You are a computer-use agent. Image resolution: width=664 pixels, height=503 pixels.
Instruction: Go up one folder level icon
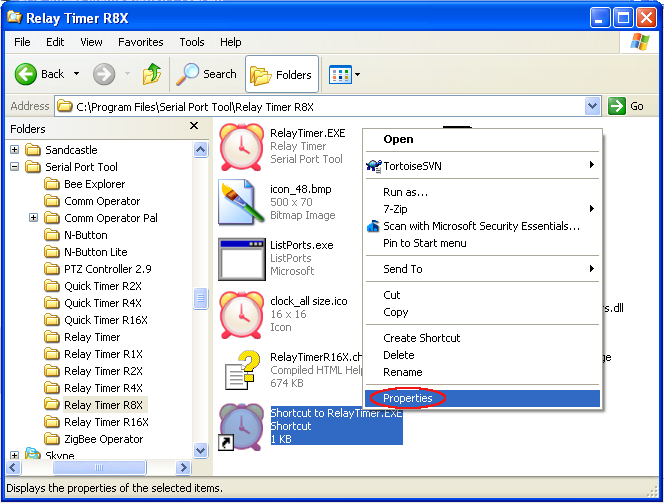(x=152, y=74)
